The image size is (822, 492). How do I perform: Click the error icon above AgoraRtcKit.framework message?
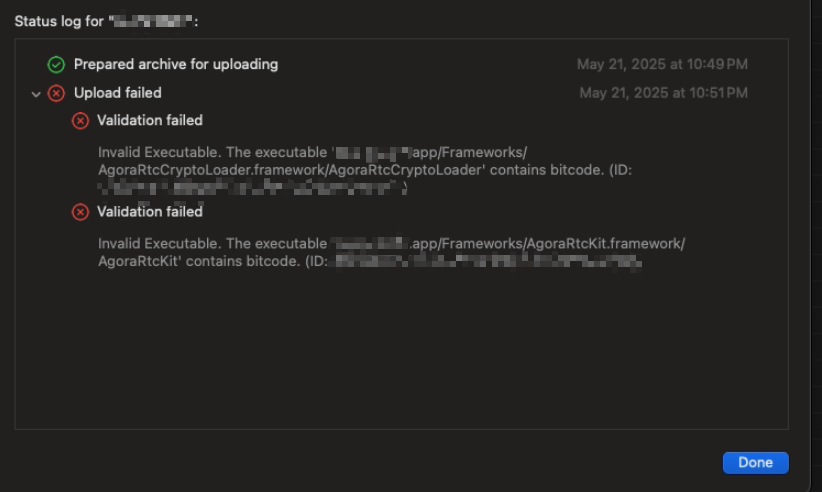point(80,212)
